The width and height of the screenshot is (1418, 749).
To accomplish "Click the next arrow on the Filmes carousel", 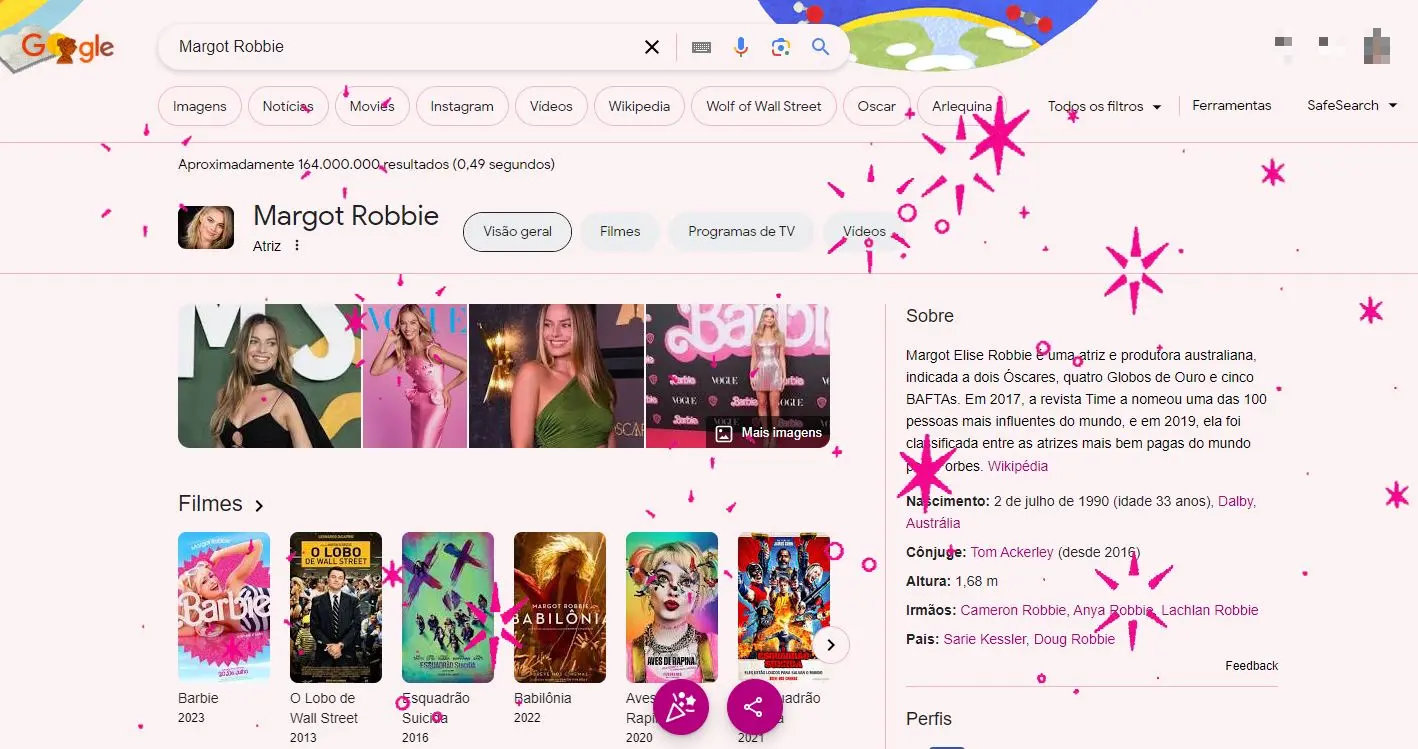I will pyautogui.click(x=830, y=645).
